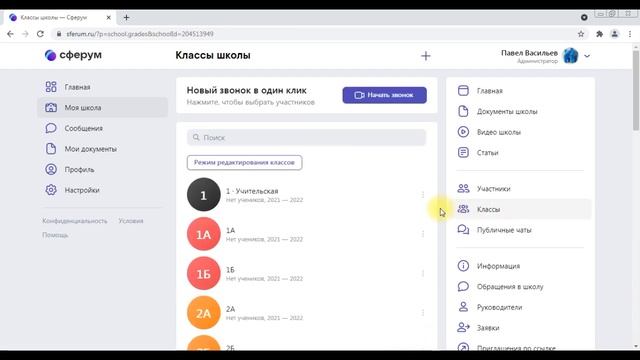640x360 pixels.
Task: Open Документы школы
Action: point(497,111)
